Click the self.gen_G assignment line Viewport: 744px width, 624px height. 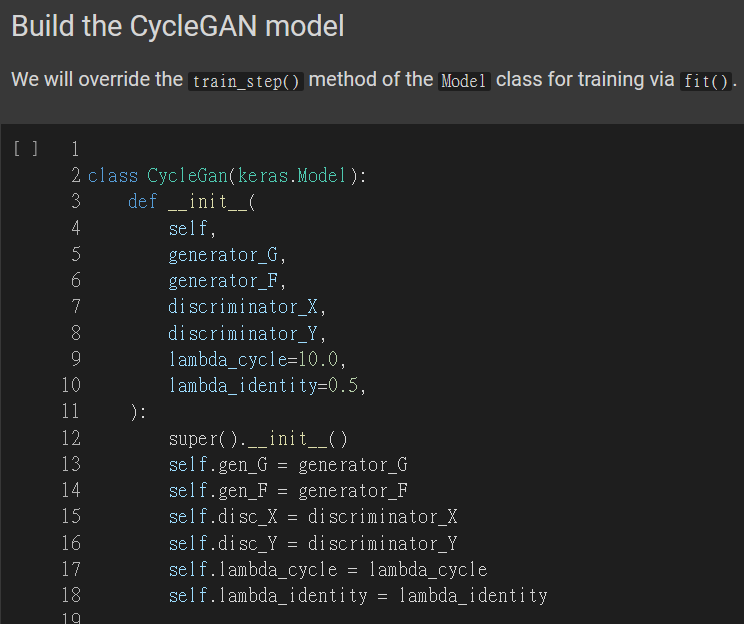tap(287, 464)
